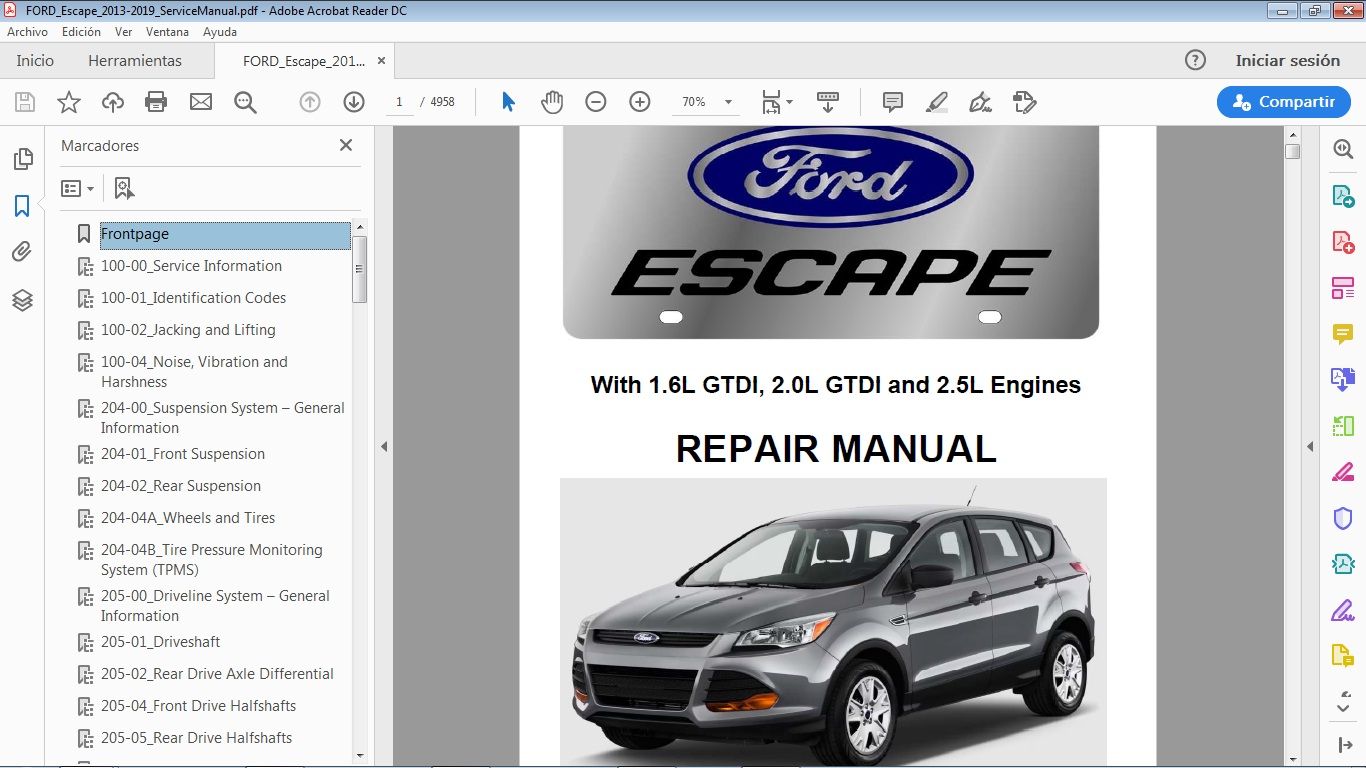Click the Iniciar sesión link
1366x768 pixels.
(1288, 60)
